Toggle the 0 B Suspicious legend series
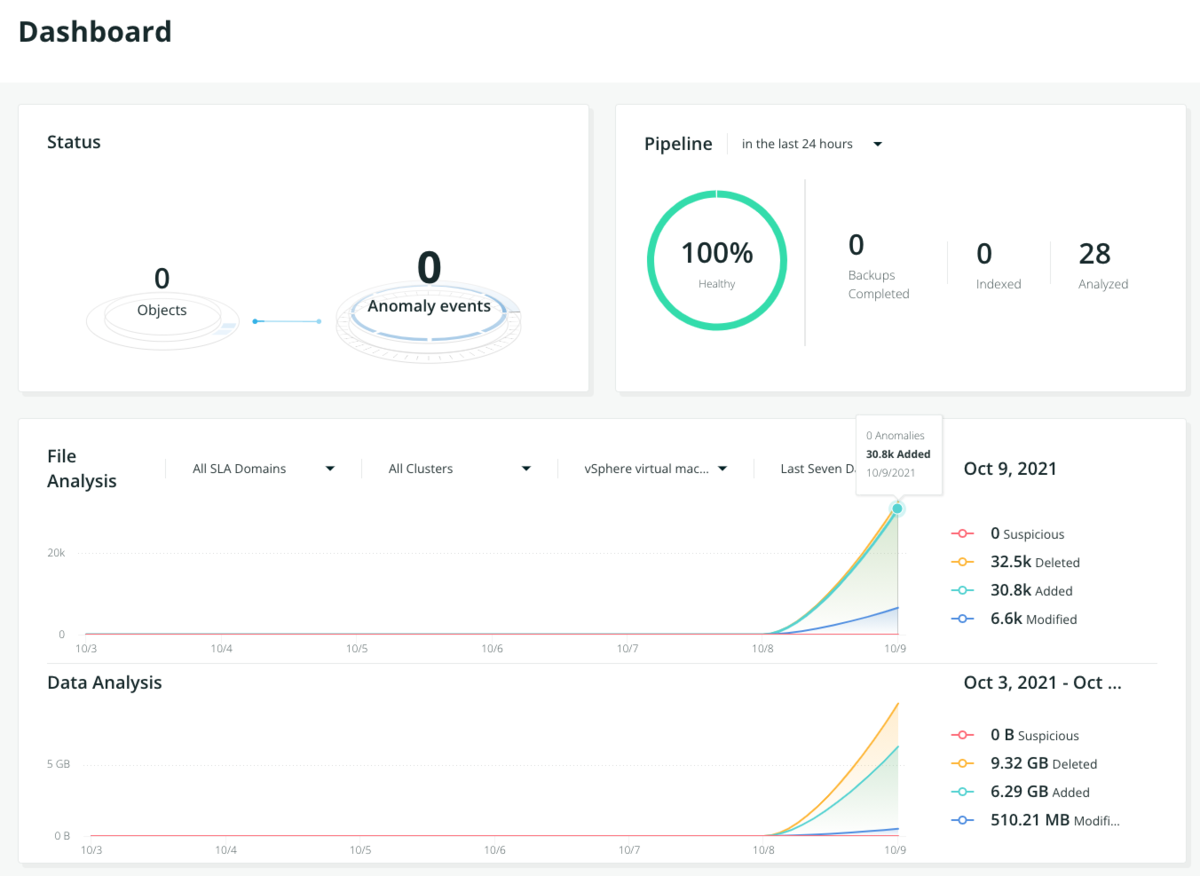The height and width of the screenshot is (876, 1200). pyautogui.click(x=1014, y=735)
